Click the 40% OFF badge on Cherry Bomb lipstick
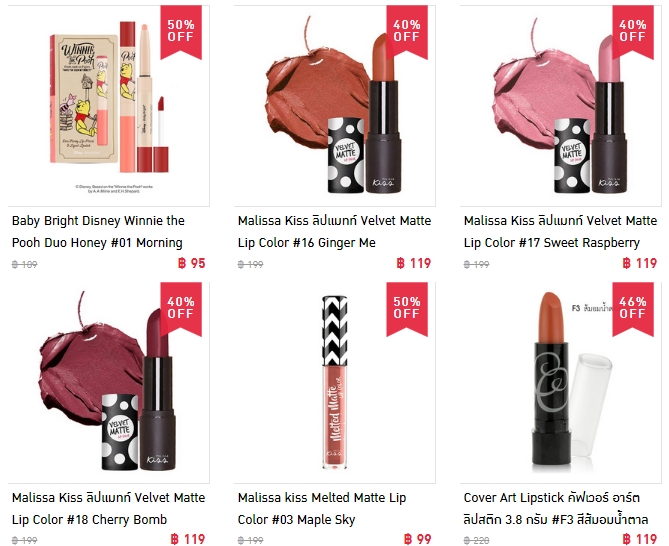The image size is (669, 546). pos(181,308)
